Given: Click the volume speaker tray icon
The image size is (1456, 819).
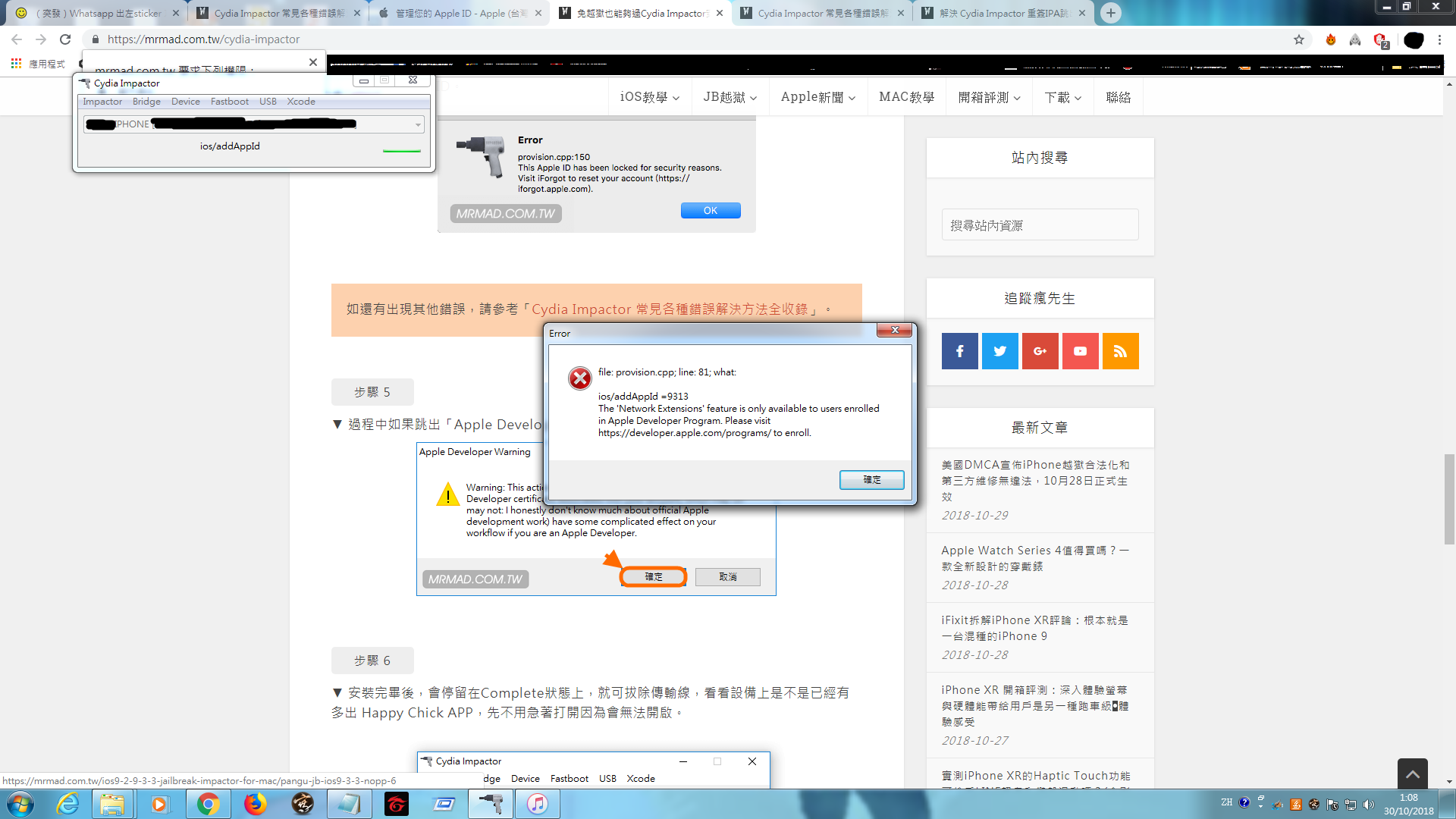Looking at the screenshot, I should coord(1369,804).
